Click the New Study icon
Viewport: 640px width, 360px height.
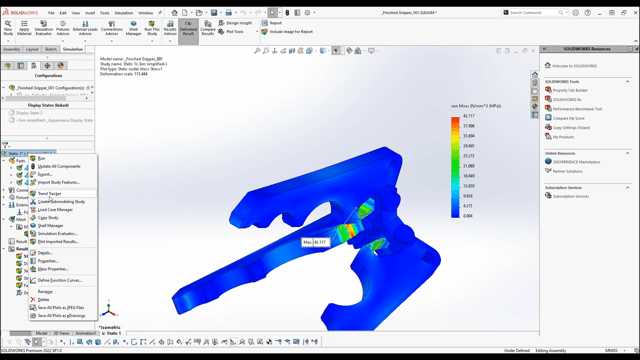pos(8,28)
